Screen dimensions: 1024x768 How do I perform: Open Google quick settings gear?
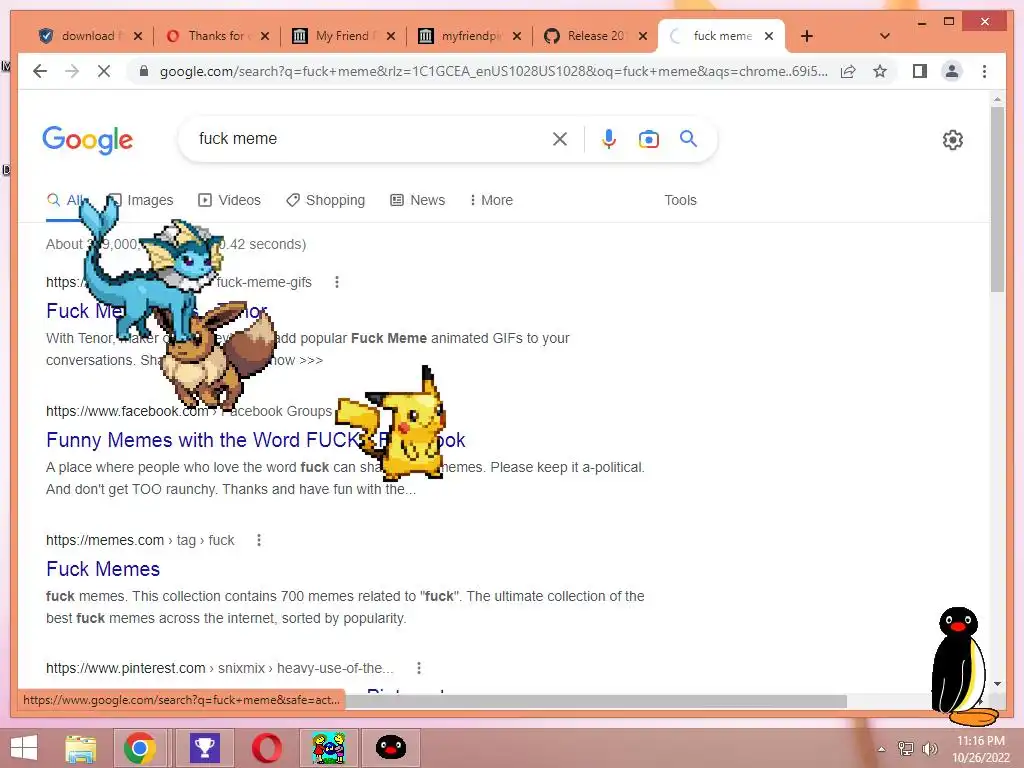[953, 139]
